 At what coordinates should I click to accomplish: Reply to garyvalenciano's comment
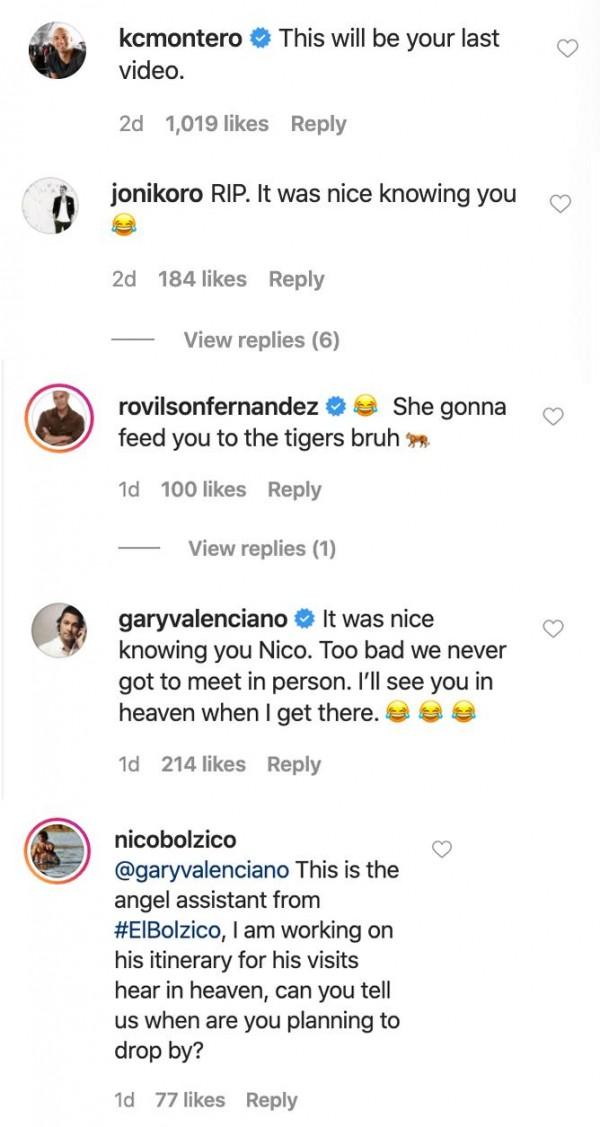[294, 764]
